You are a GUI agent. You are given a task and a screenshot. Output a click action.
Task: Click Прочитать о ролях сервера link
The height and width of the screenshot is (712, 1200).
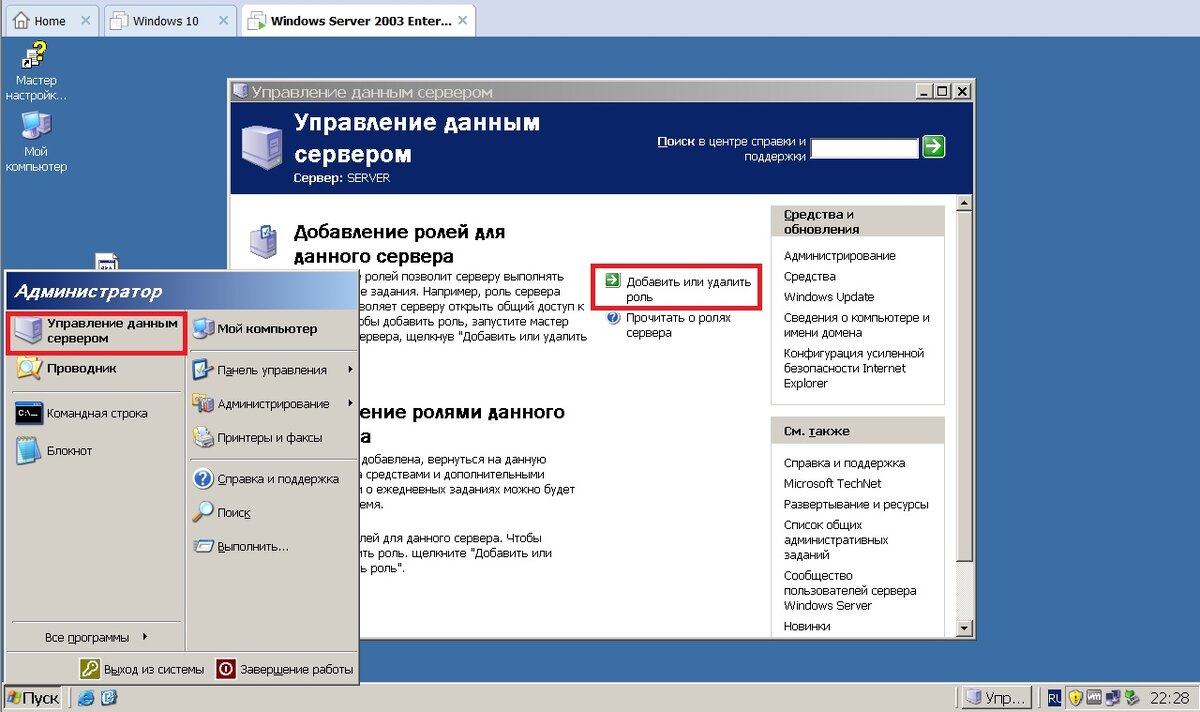pyautogui.click(x=678, y=325)
